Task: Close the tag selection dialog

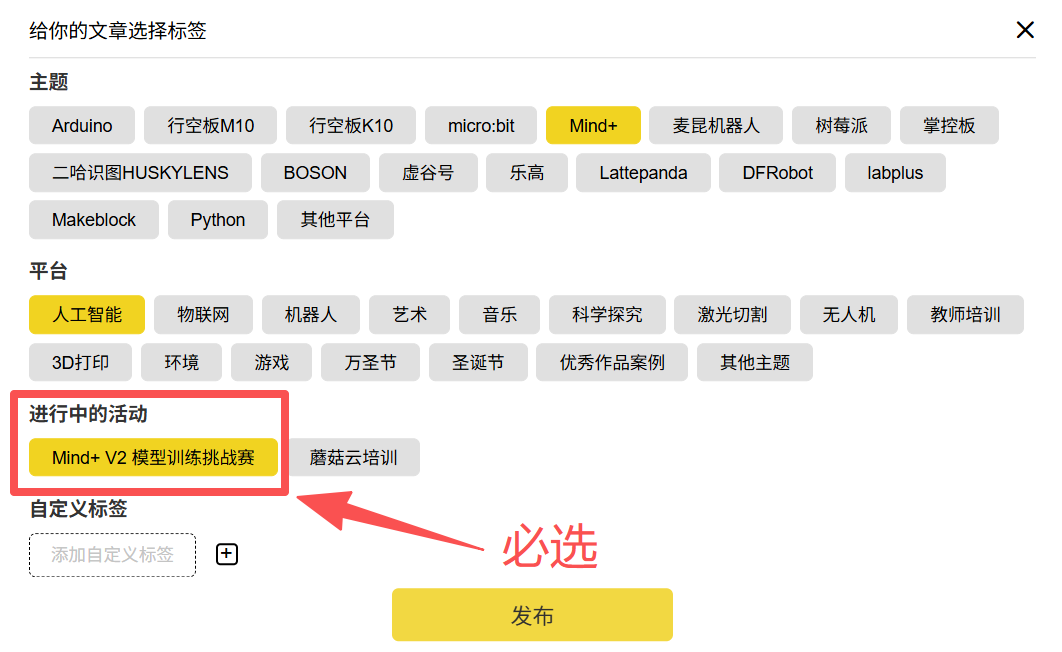Action: 1024,30
